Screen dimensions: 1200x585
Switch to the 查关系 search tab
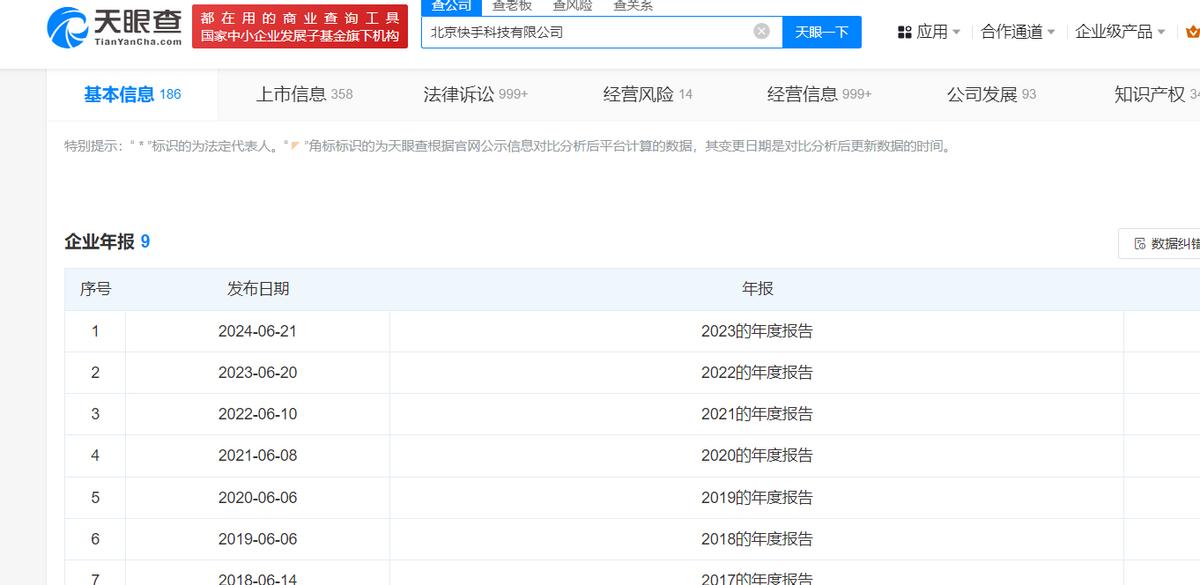pyautogui.click(x=633, y=6)
